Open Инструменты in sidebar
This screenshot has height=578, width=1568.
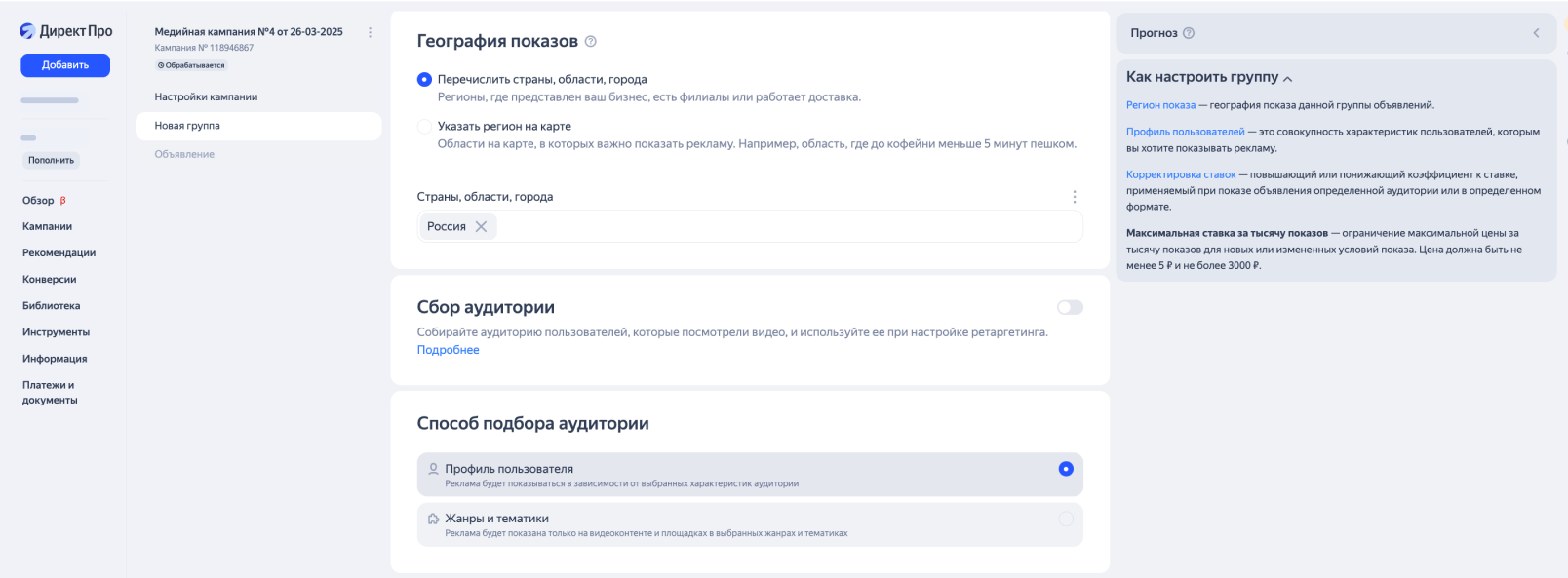coord(56,332)
